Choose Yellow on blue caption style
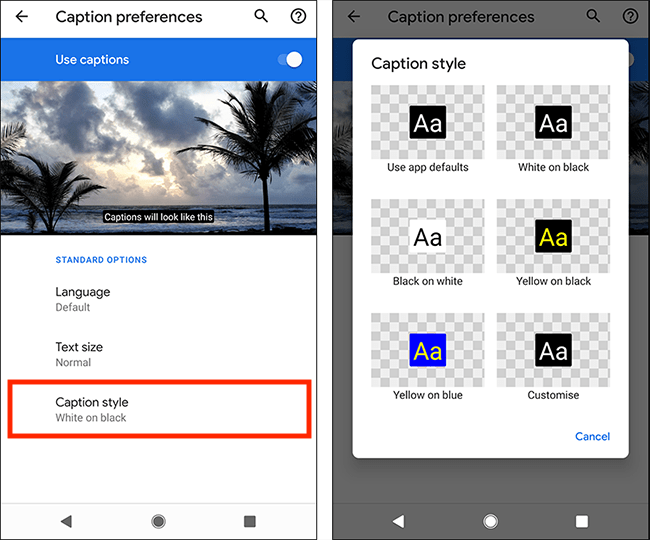The height and width of the screenshot is (540, 650). 427,351
